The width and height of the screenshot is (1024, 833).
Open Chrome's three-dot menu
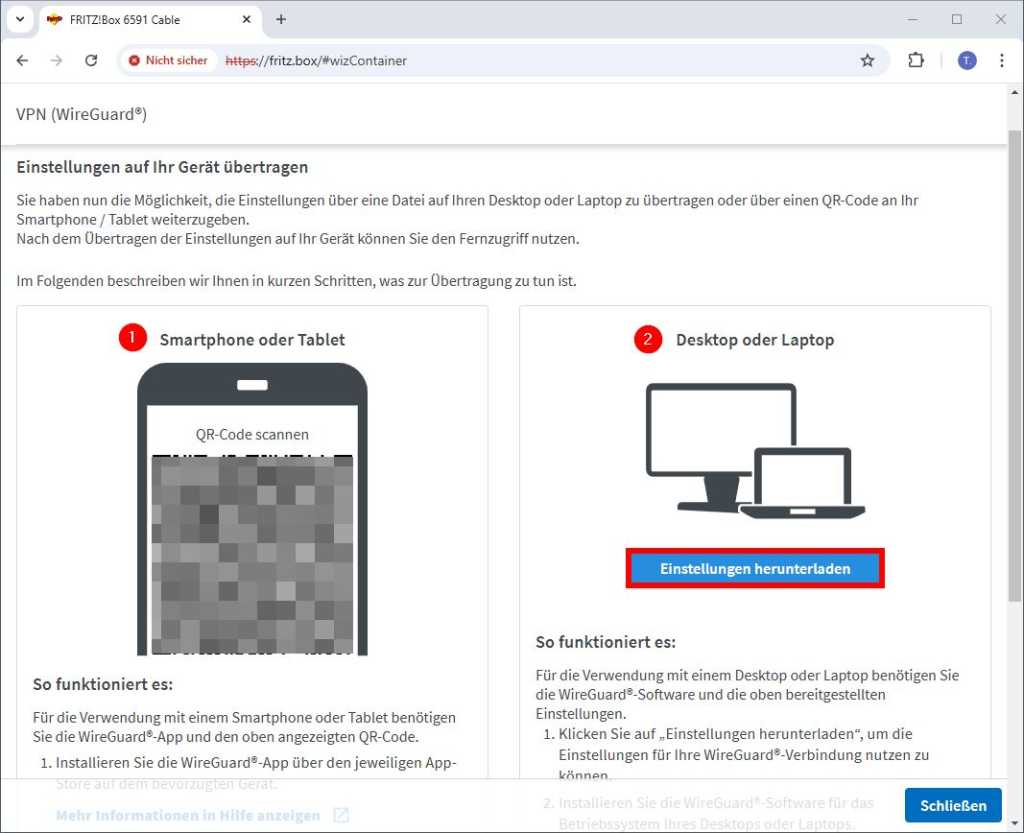1002,61
